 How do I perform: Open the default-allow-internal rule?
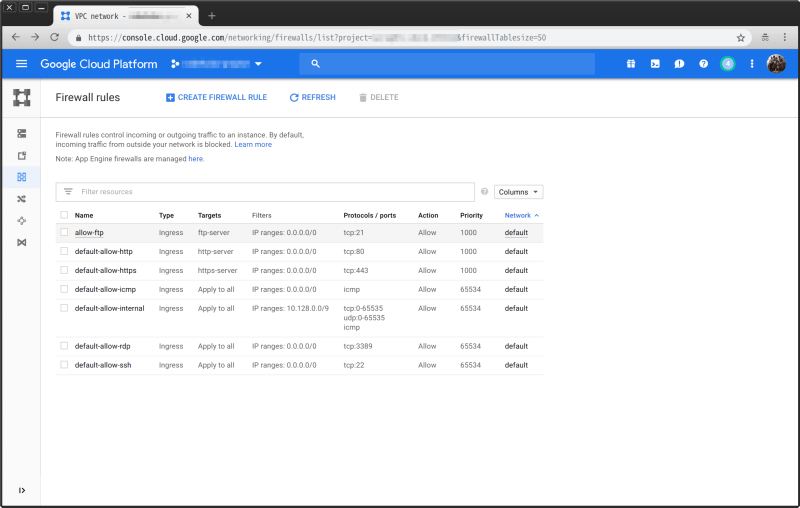pyautogui.click(x=109, y=308)
